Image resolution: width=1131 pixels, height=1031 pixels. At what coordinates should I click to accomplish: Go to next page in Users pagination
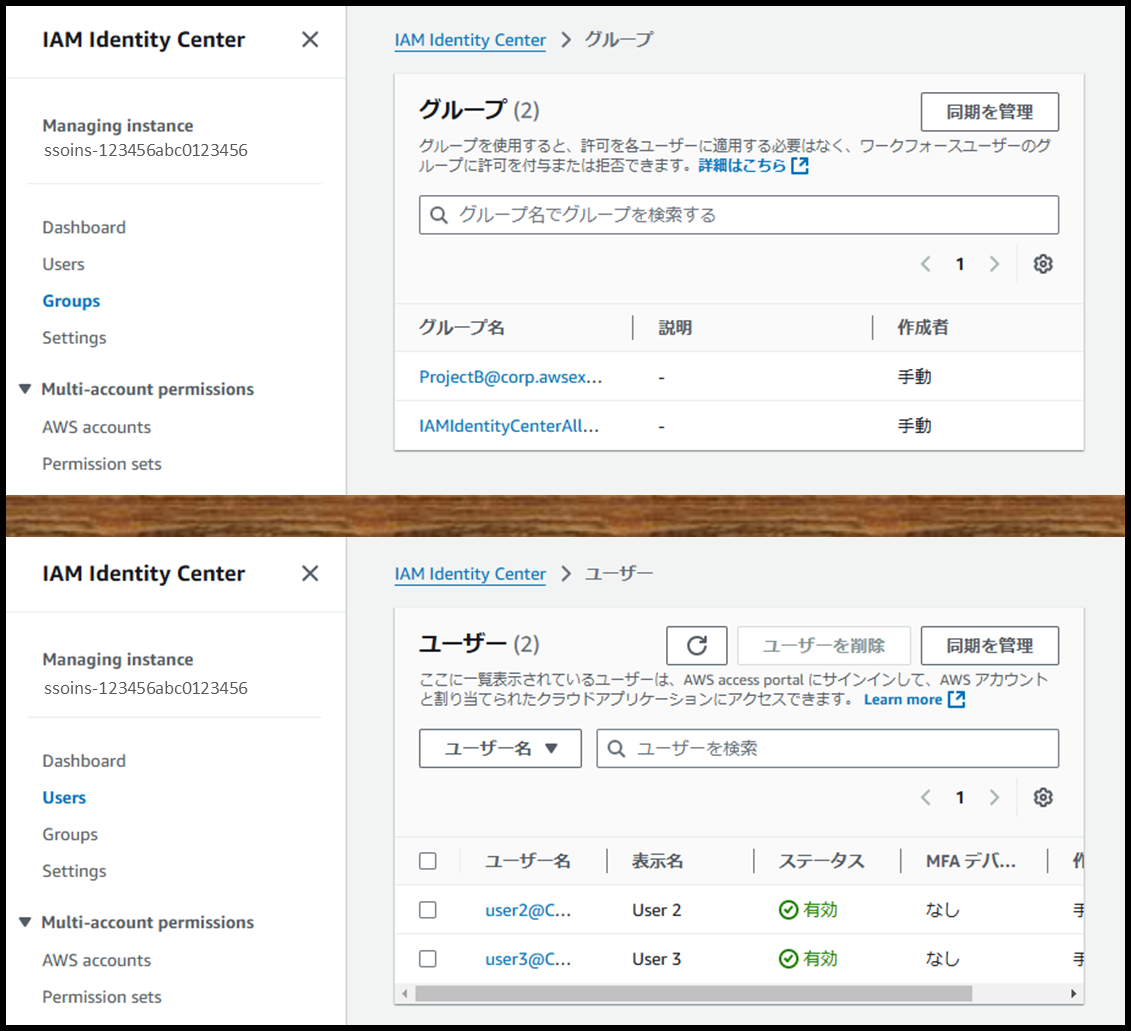tap(994, 797)
